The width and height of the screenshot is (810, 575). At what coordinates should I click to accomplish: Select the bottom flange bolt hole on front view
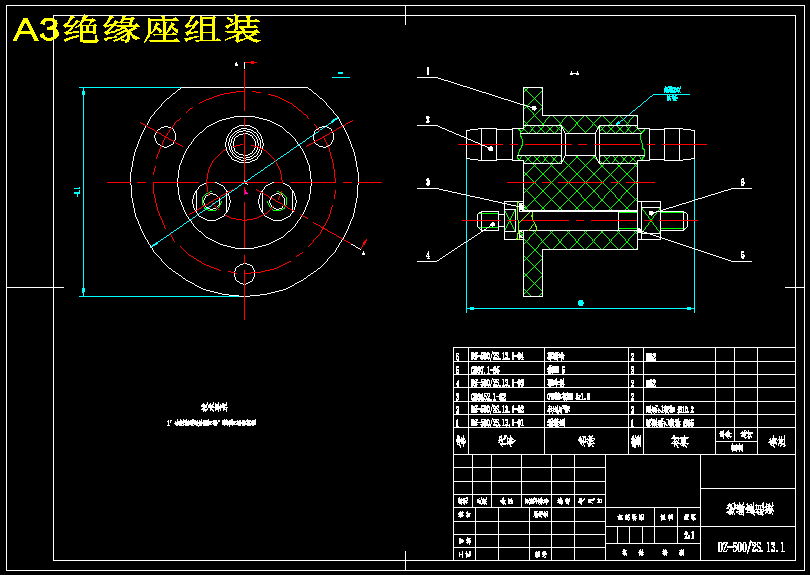pos(244,273)
